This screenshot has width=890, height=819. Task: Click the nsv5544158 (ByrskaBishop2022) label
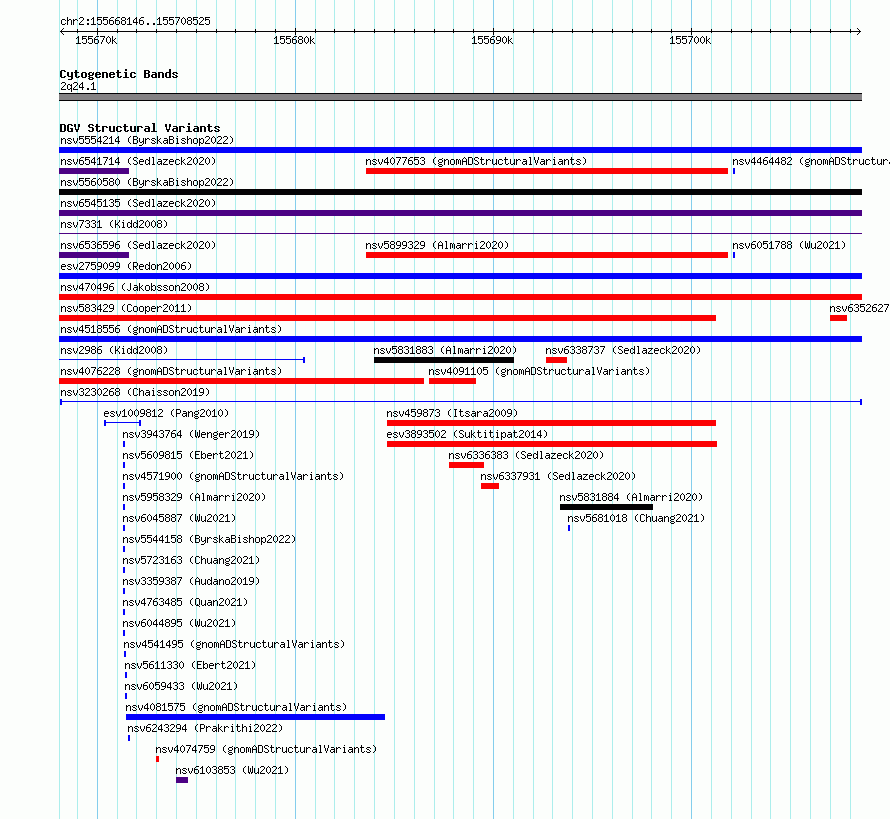point(209,539)
